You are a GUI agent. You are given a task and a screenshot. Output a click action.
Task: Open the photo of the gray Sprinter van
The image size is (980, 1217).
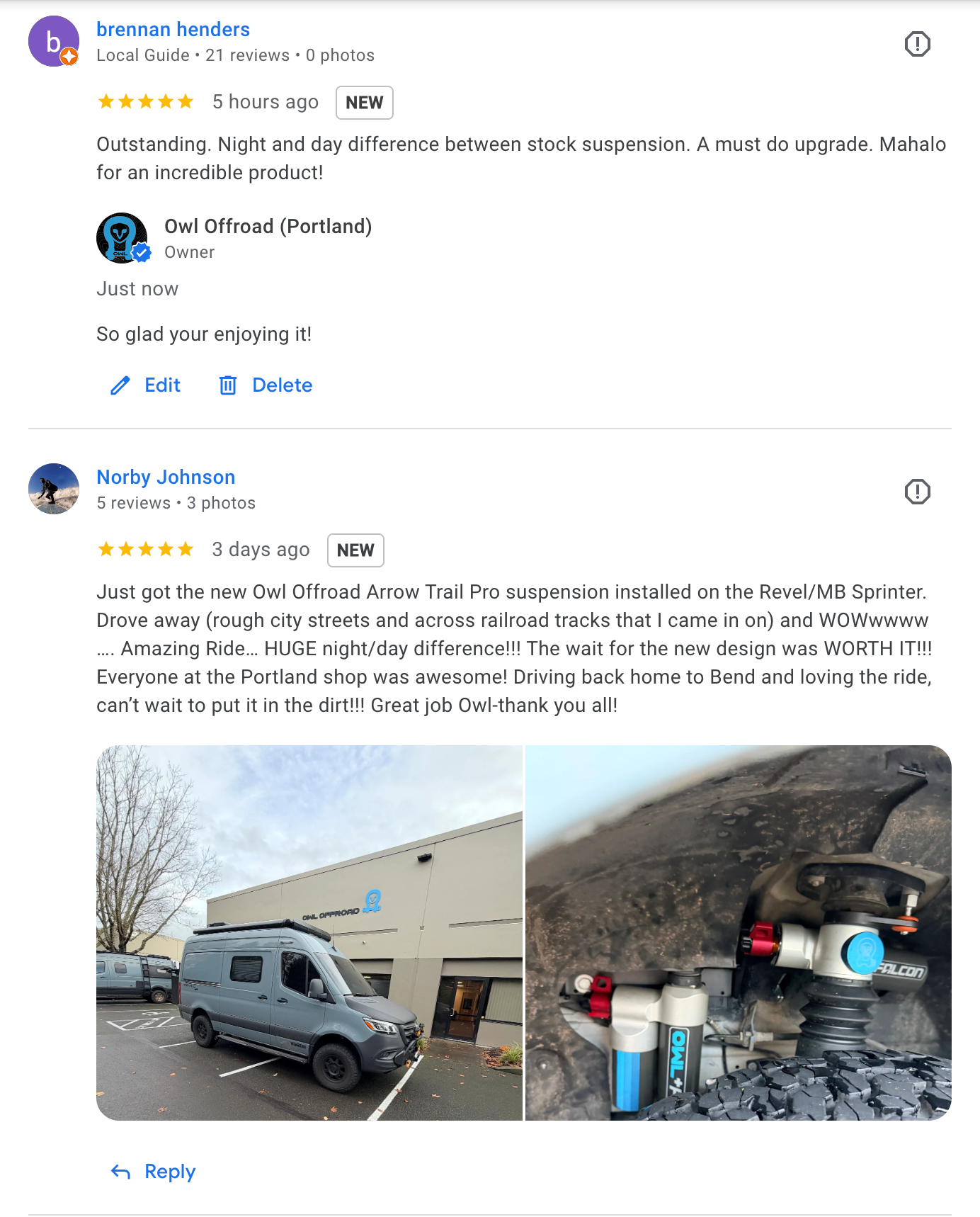click(x=309, y=932)
